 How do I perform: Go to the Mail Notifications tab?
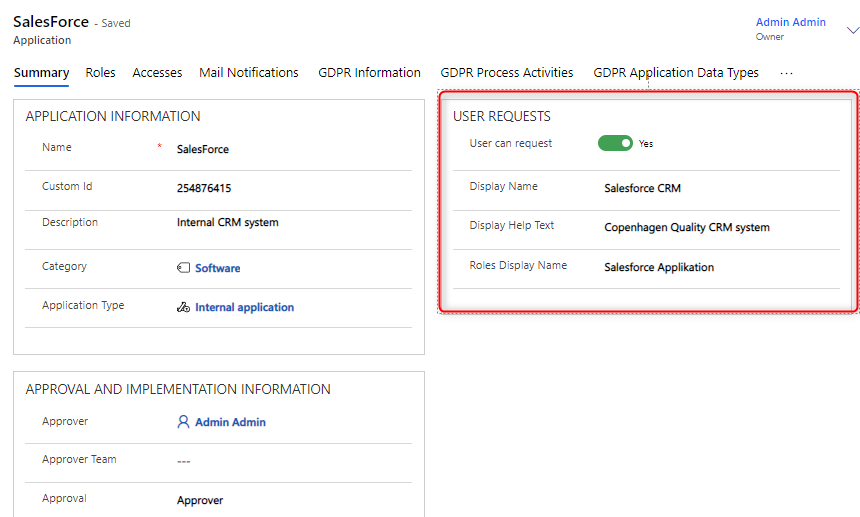248,73
